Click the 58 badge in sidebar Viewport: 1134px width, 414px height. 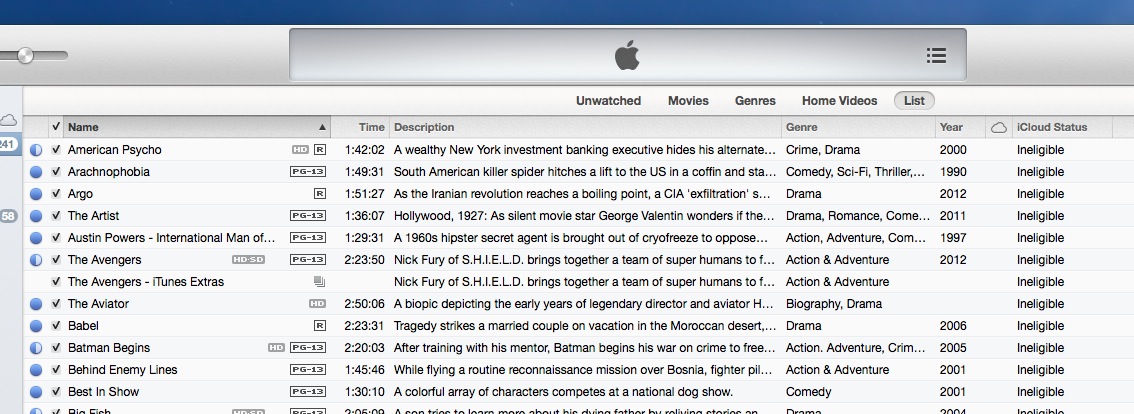[8, 216]
